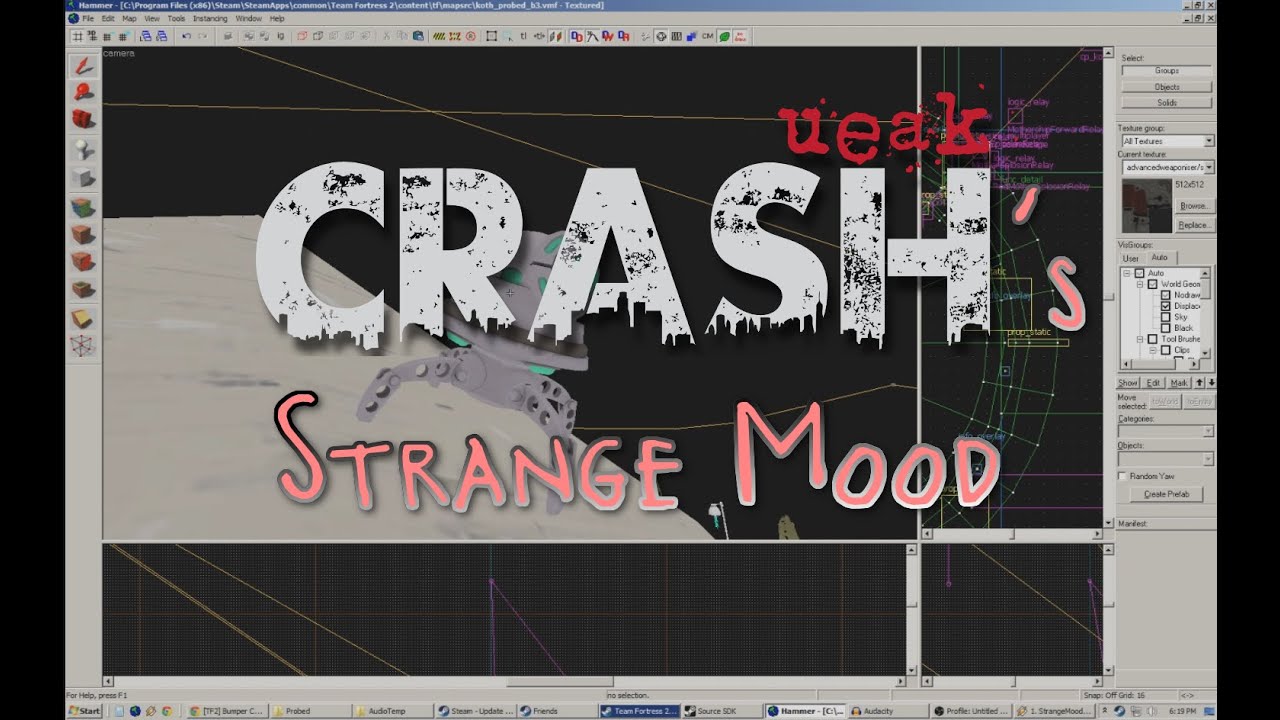This screenshot has height=720, width=1280.
Task: Click the Browse texture button
Action: click(1194, 206)
